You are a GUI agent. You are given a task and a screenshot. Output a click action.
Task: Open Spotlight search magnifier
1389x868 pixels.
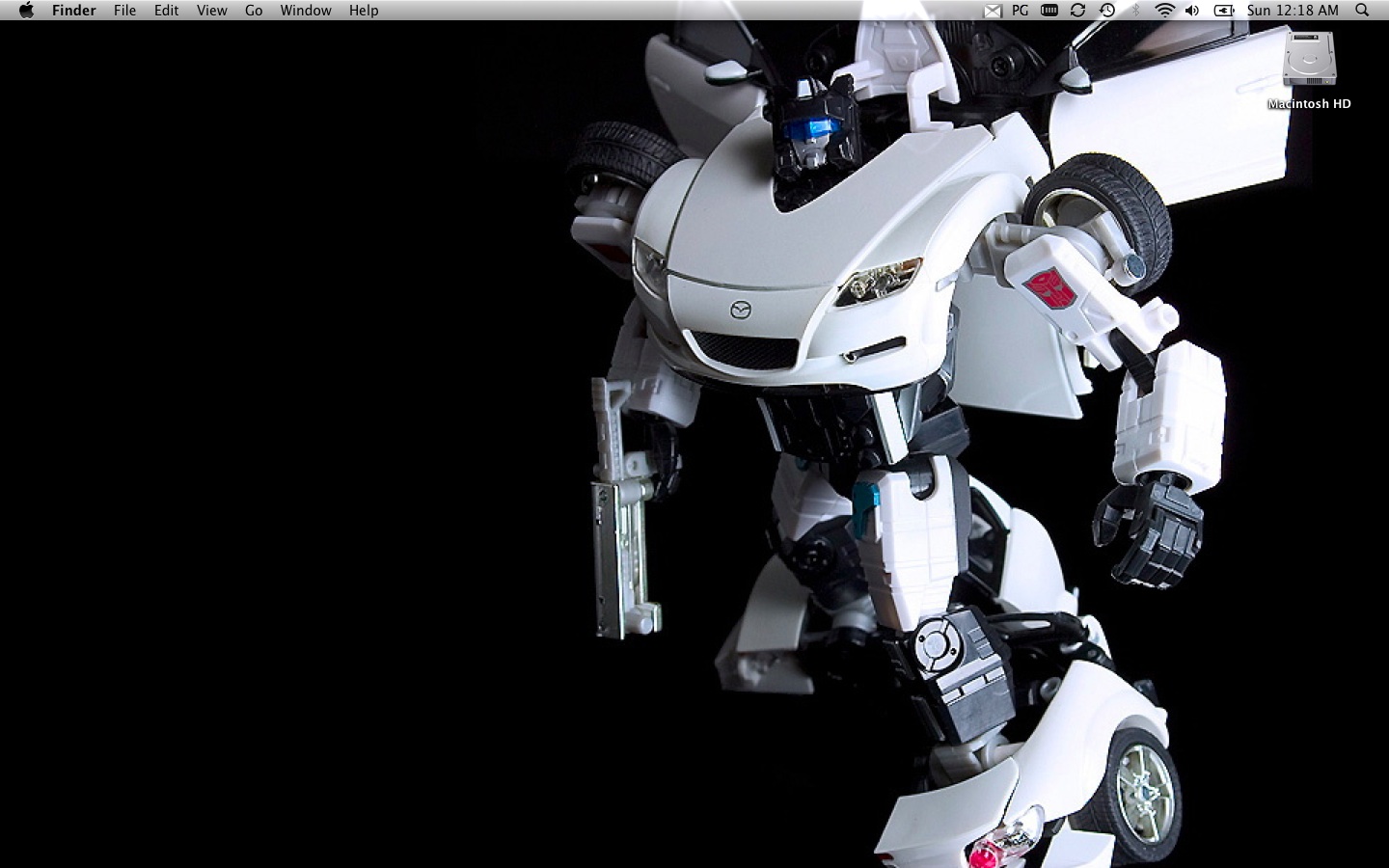point(1362,11)
